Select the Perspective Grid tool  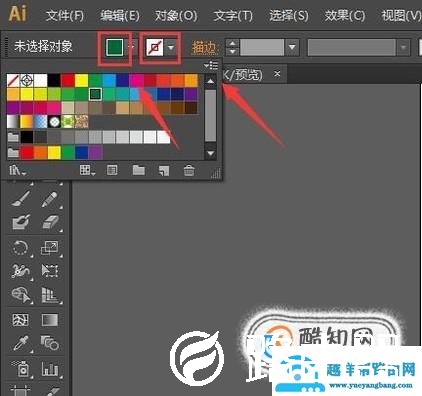pyautogui.click(x=50, y=295)
